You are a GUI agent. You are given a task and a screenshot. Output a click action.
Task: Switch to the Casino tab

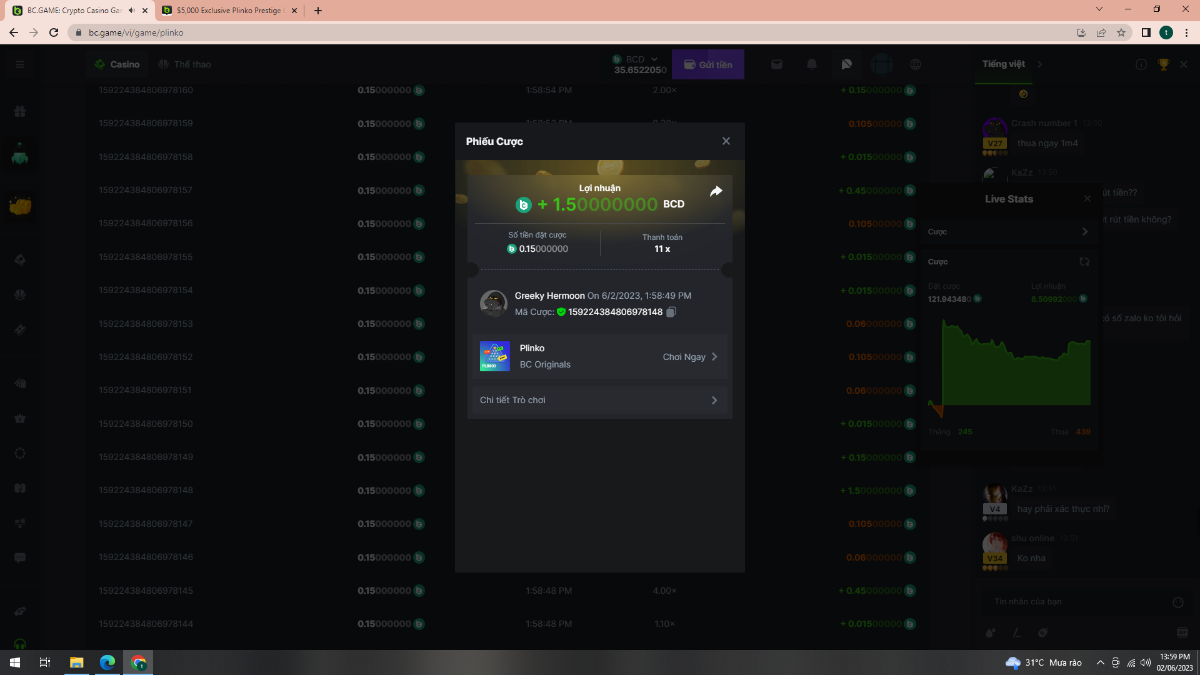tap(117, 64)
